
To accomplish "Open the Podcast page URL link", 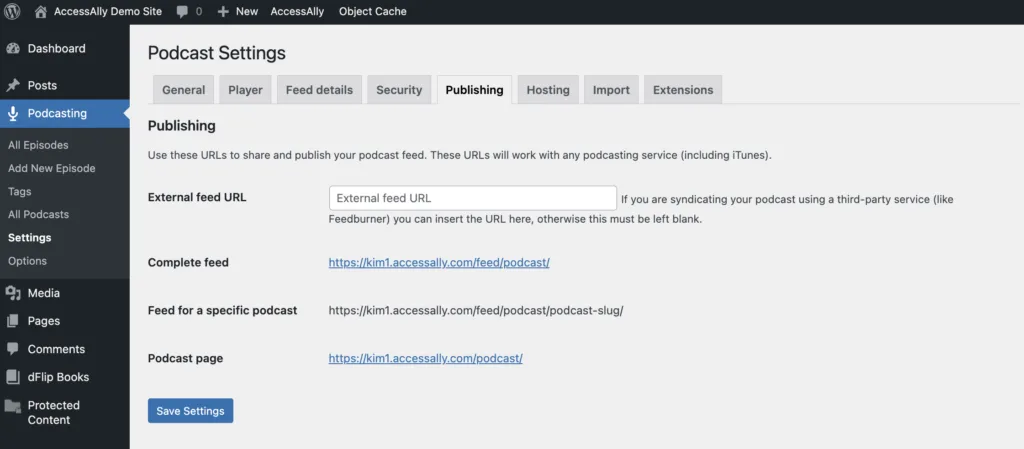I will (x=425, y=358).
